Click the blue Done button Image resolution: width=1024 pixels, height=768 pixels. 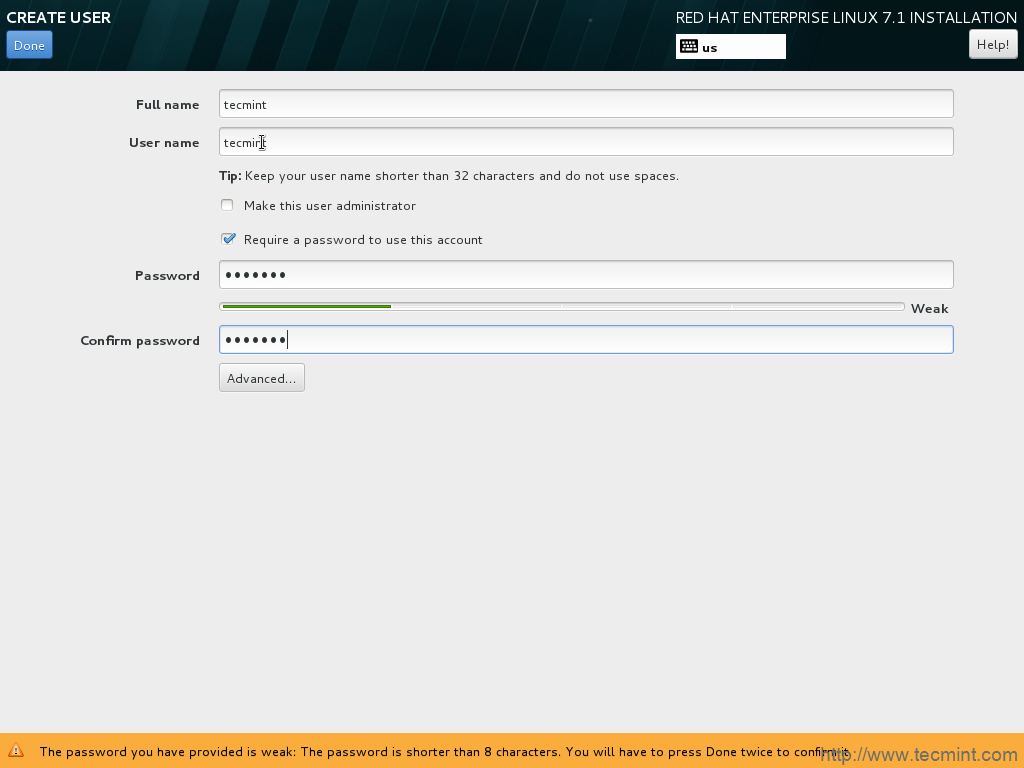click(x=29, y=45)
